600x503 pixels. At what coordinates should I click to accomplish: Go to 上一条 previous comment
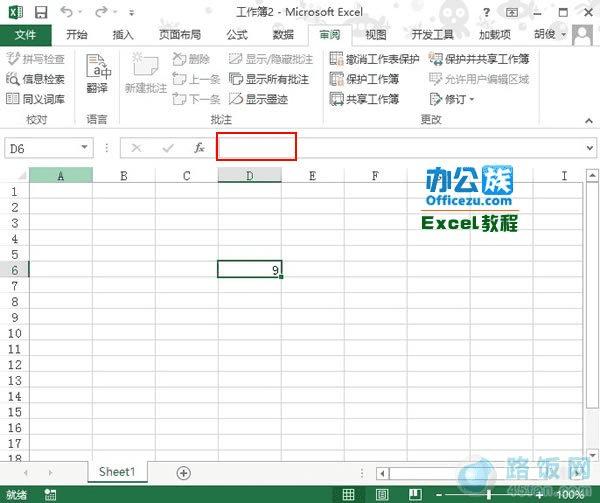196,79
